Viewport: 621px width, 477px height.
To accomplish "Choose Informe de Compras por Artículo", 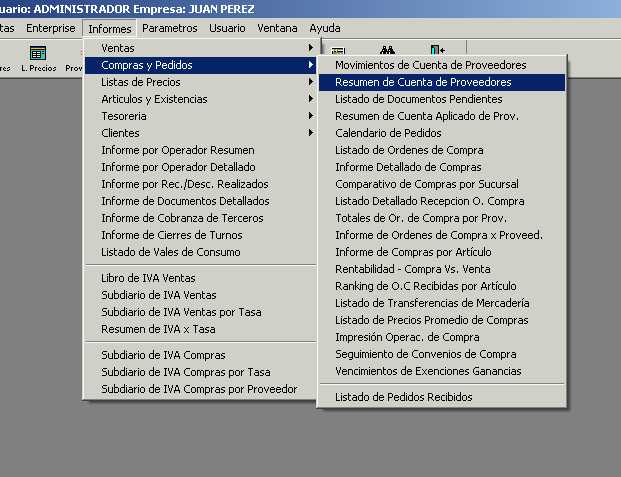I will click(442, 252).
